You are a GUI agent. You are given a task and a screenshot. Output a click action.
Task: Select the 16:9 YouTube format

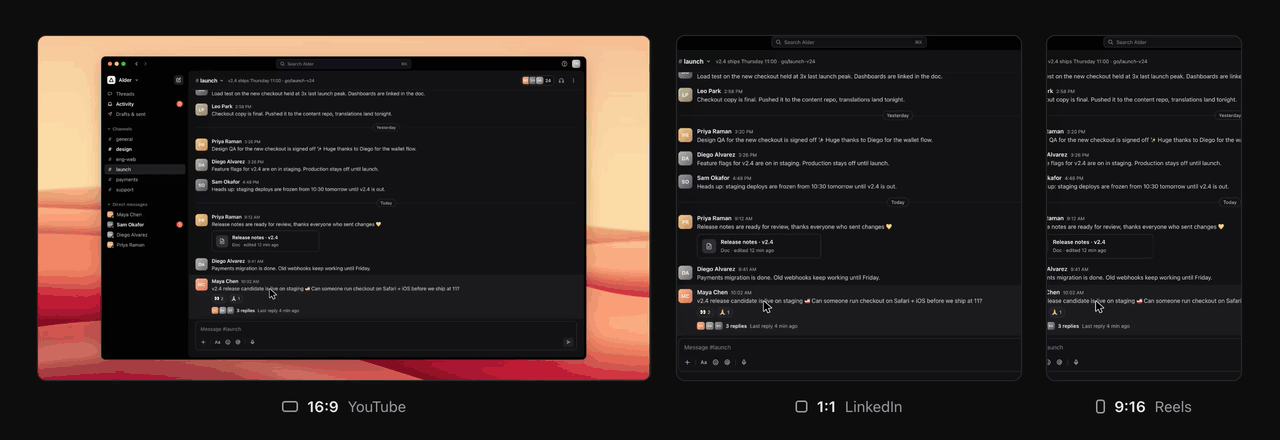click(343, 407)
